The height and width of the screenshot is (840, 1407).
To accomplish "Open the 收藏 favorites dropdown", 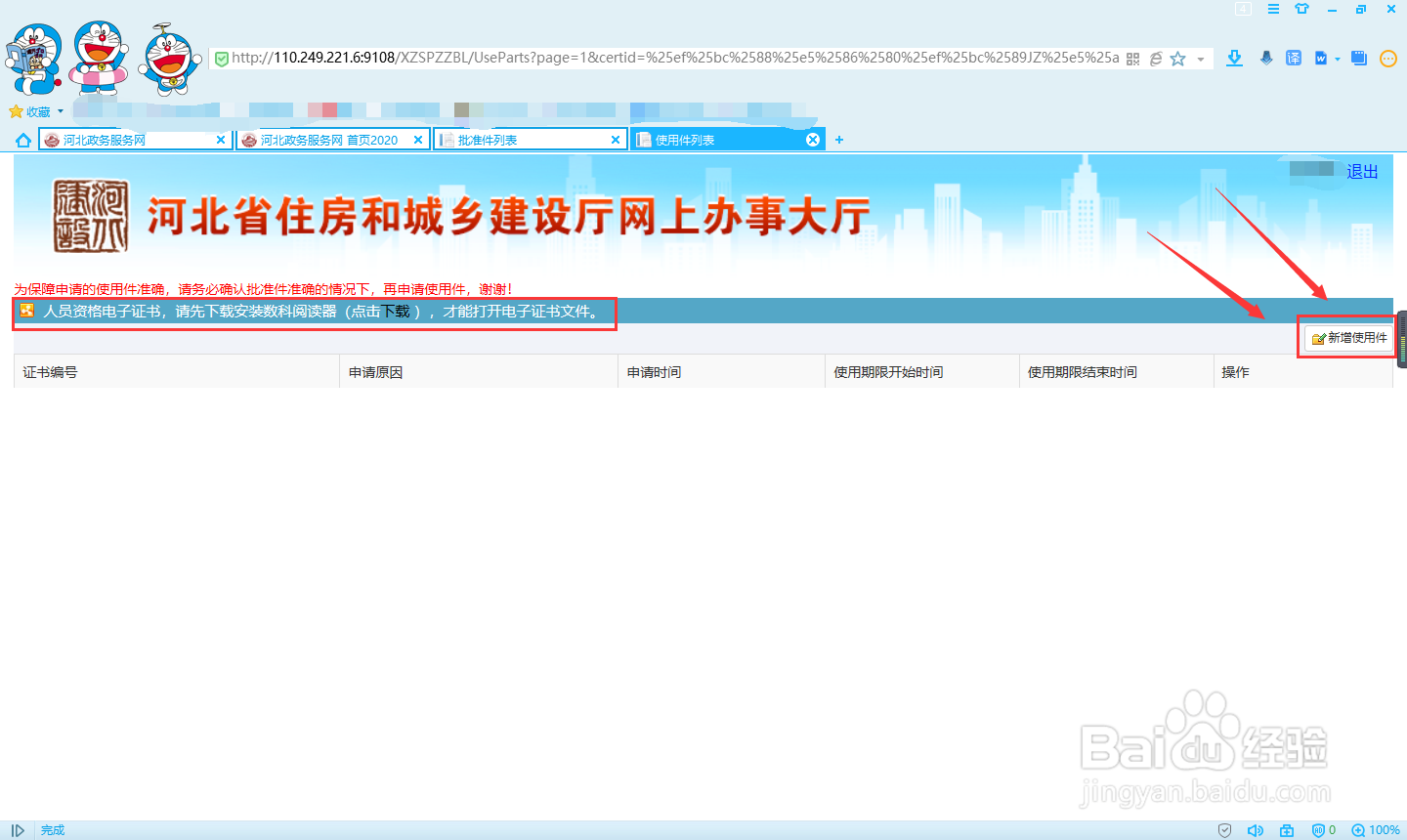I will tap(36, 110).
